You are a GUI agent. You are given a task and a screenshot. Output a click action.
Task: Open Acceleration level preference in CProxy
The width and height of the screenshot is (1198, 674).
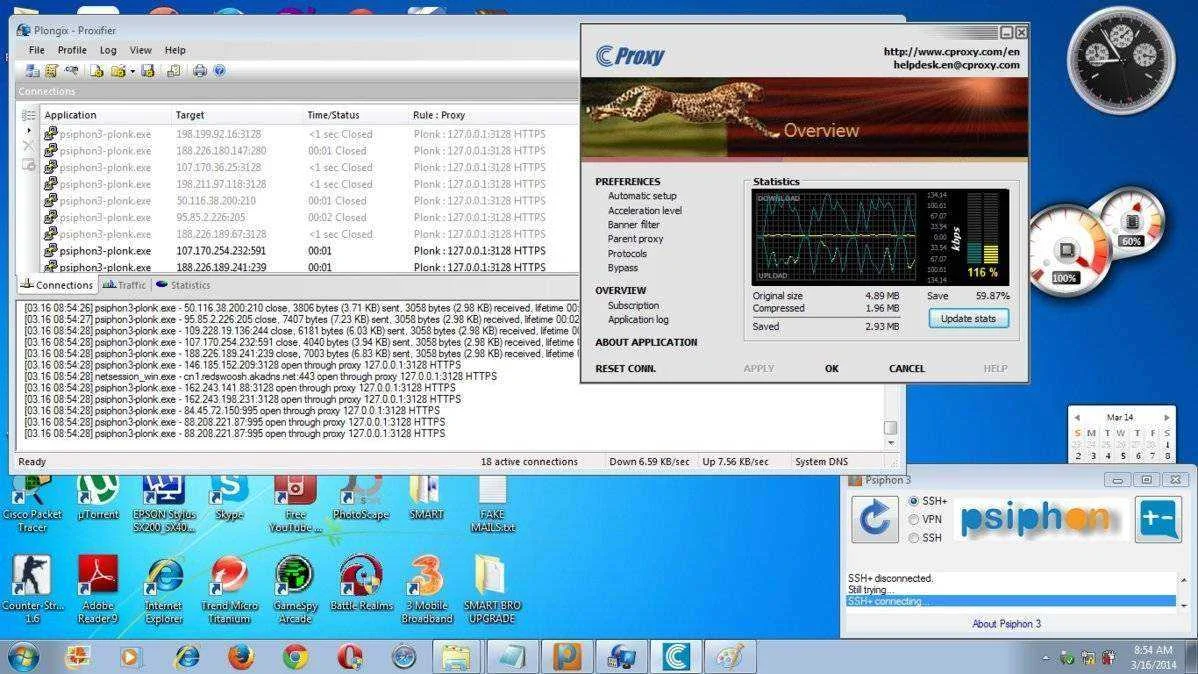point(644,210)
